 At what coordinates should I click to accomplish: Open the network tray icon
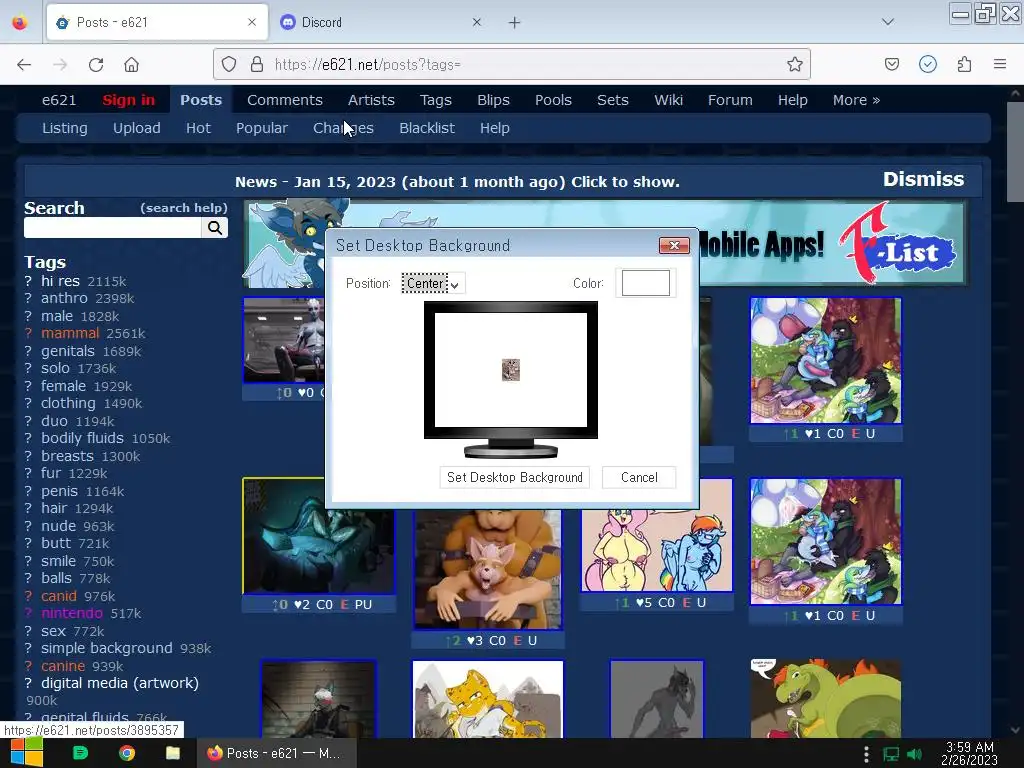(x=891, y=754)
